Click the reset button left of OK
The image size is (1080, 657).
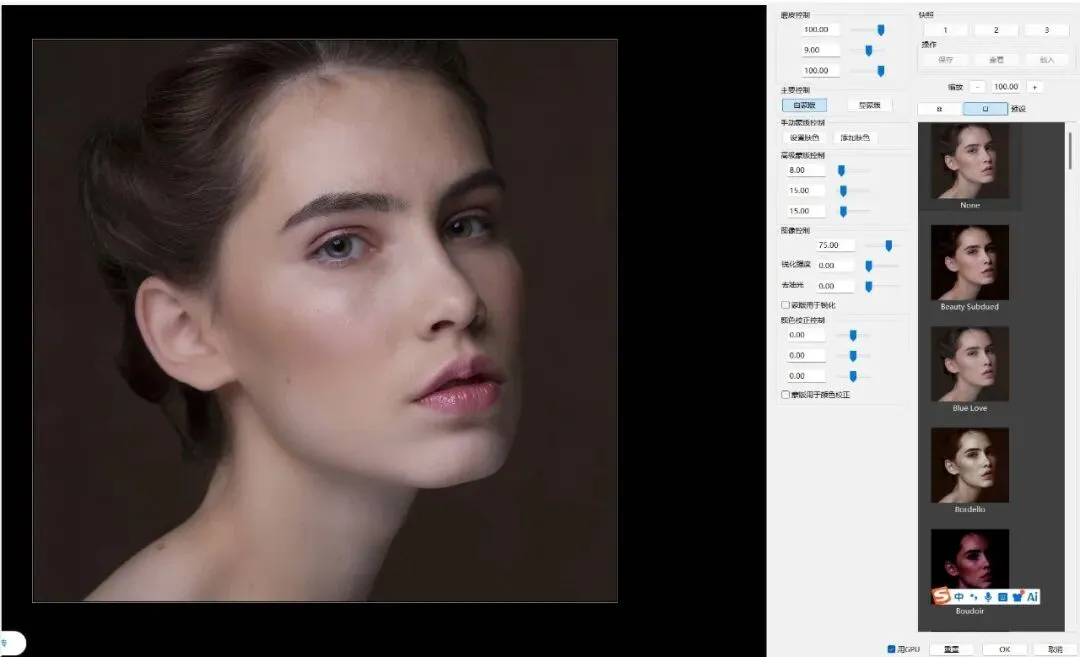click(951, 649)
